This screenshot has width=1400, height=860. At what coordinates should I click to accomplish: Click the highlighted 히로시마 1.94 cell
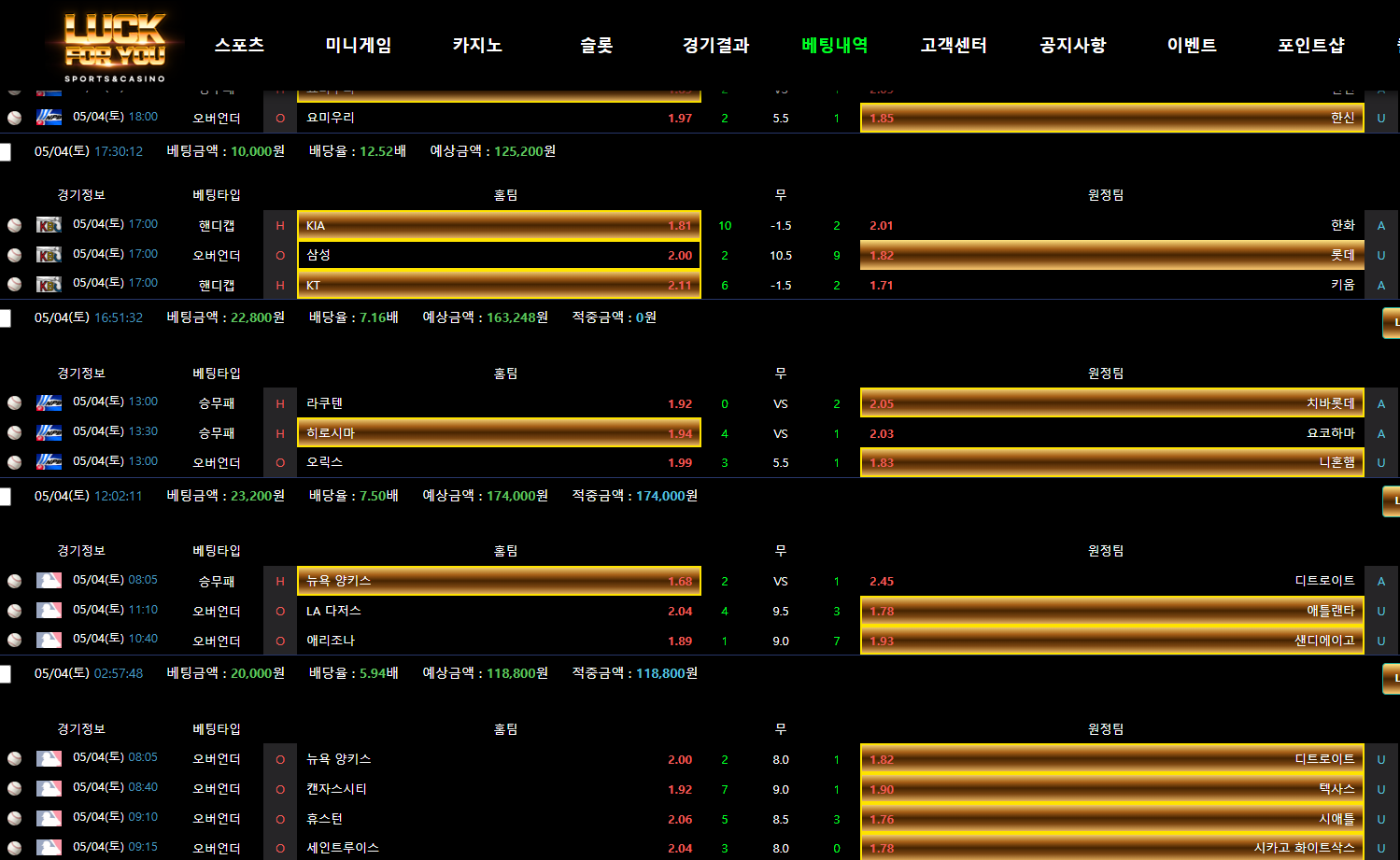click(499, 432)
